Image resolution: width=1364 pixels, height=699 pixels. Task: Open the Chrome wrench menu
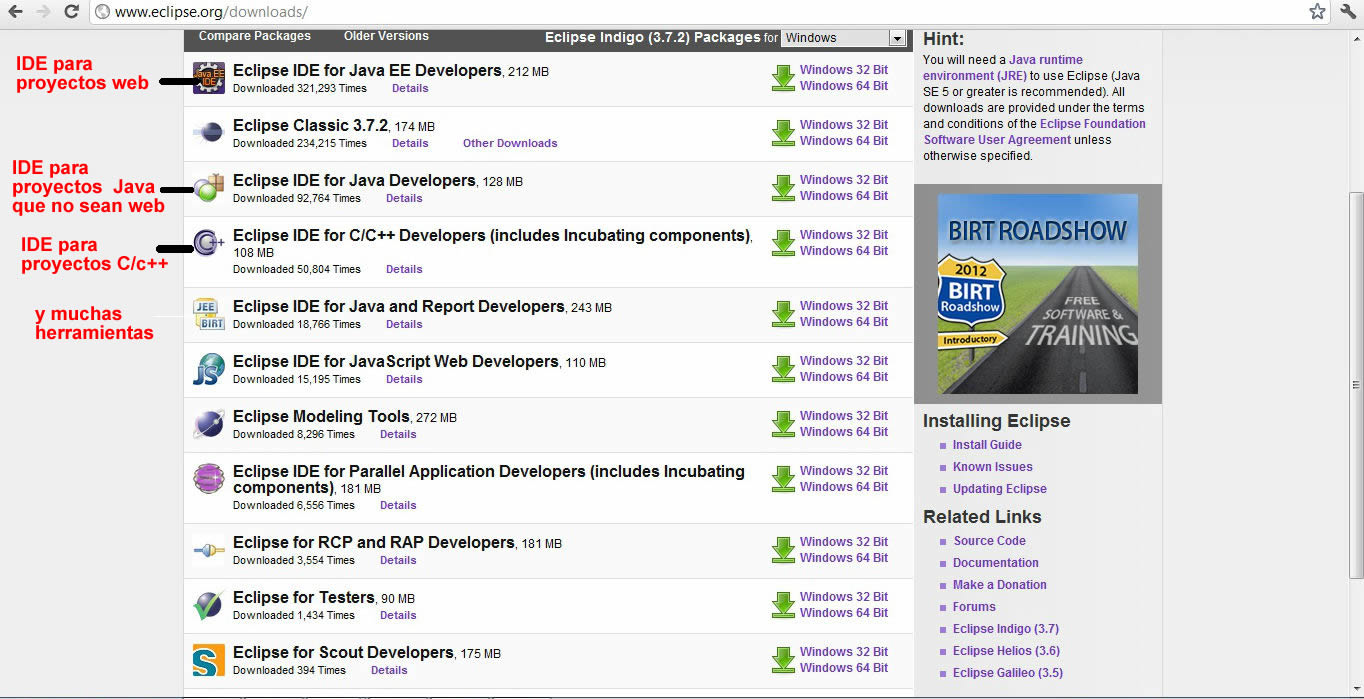point(1347,12)
